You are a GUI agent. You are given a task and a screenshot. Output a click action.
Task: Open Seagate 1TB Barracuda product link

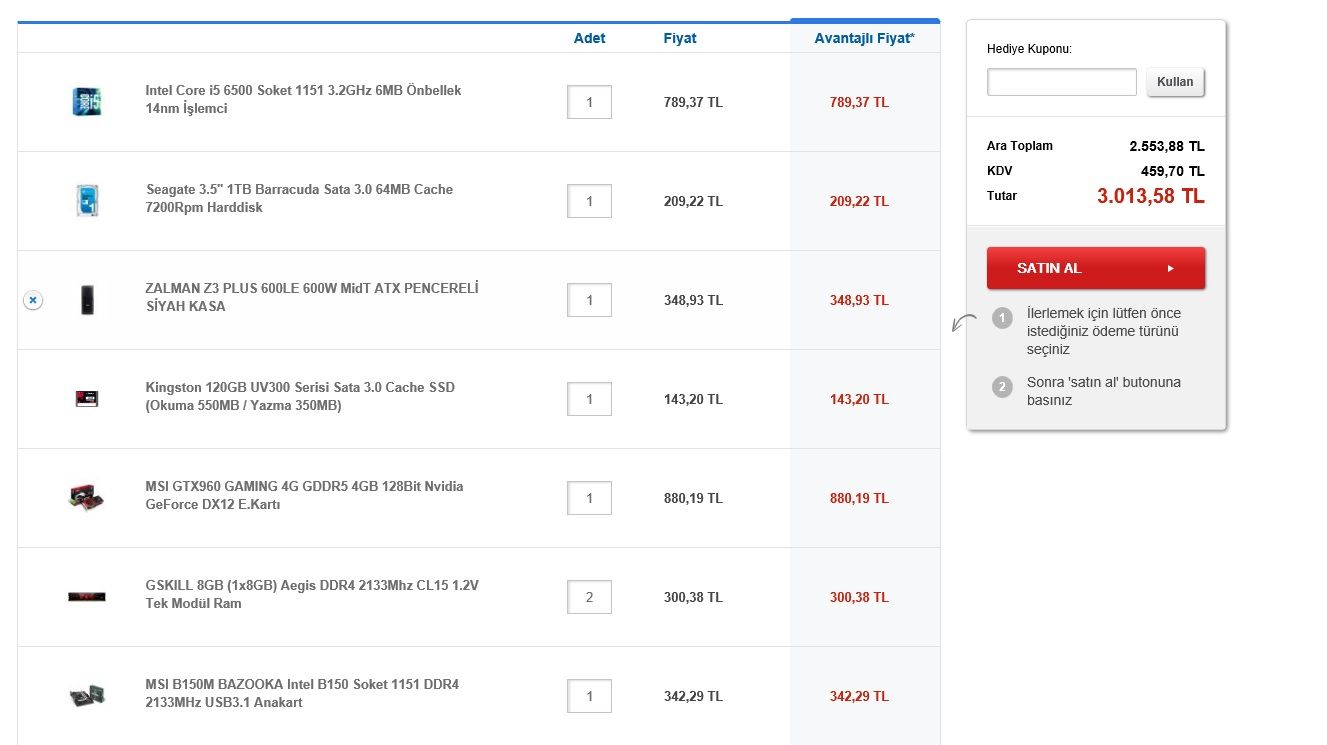pos(298,198)
